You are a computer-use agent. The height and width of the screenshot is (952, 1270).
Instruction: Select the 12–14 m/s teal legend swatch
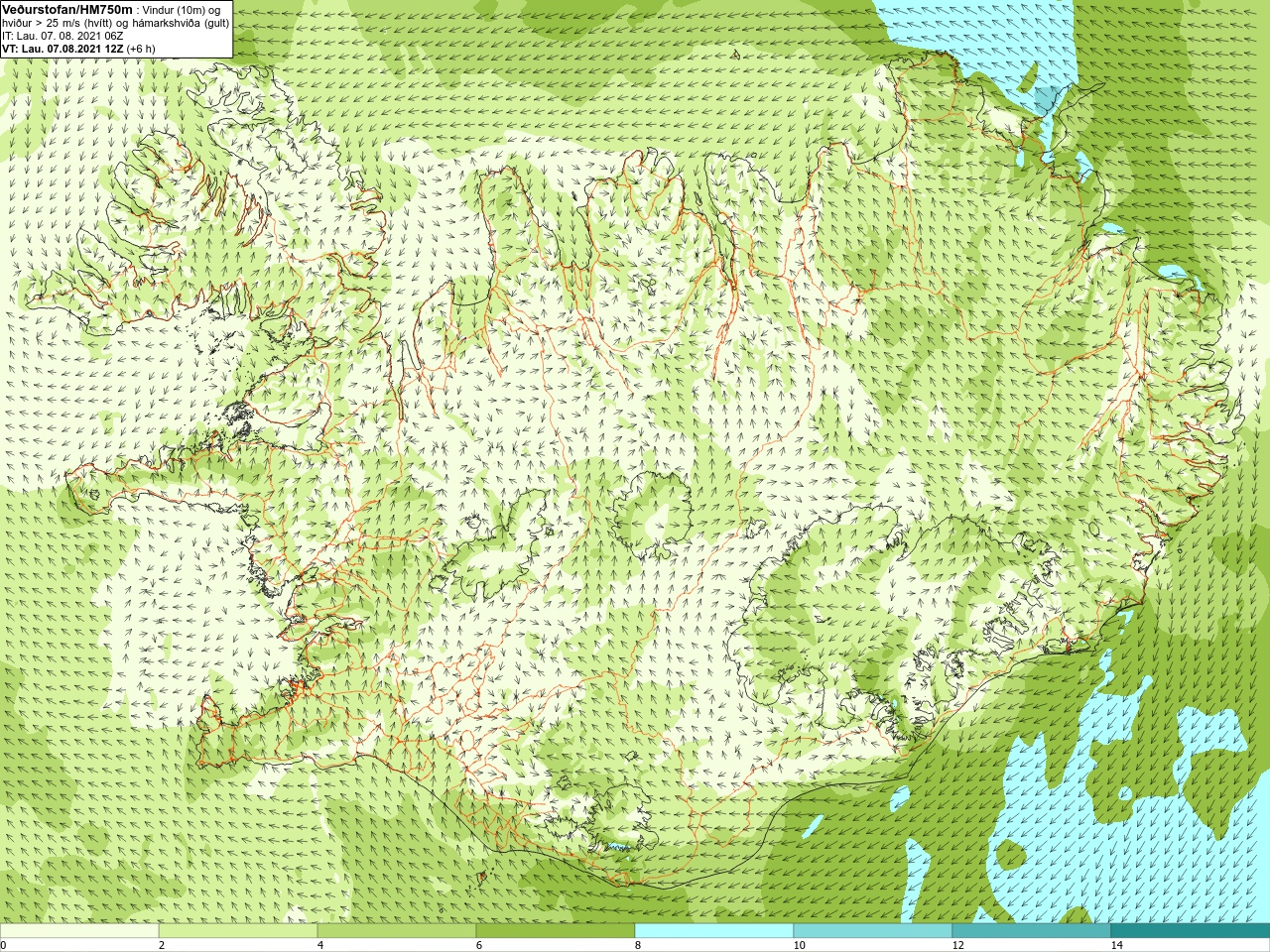pyautogui.click(x=1032, y=931)
